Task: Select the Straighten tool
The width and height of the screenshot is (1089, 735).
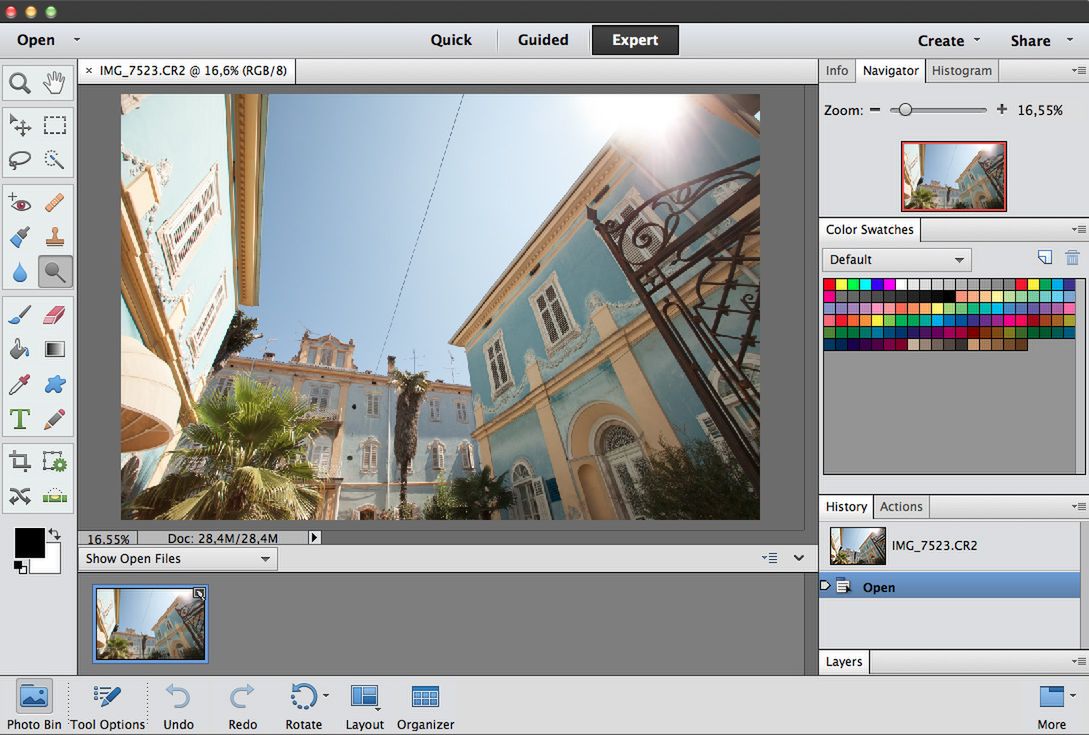Action: click(54, 495)
